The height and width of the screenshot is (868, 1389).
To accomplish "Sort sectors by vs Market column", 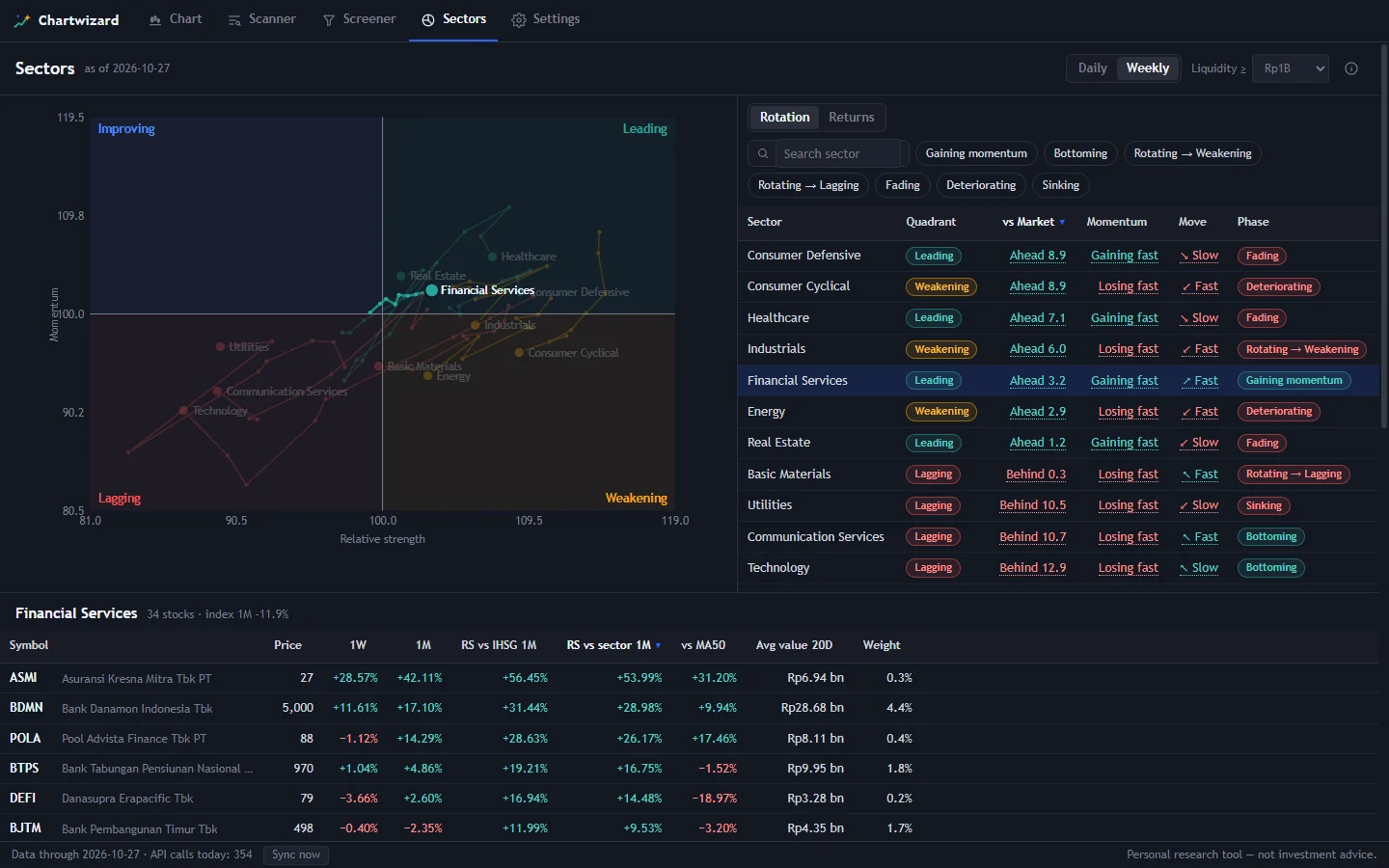I will point(1033,222).
